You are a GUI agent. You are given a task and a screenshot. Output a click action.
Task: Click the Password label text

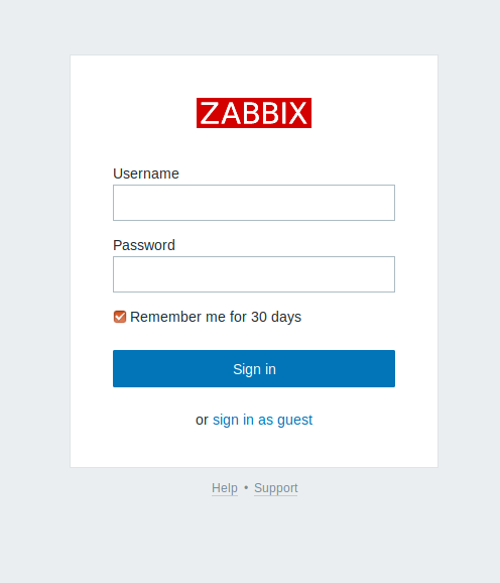144,245
